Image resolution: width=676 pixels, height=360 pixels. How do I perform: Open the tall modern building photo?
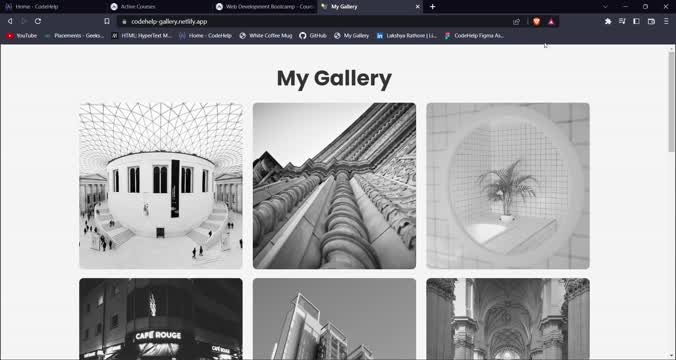click(334, 319)
